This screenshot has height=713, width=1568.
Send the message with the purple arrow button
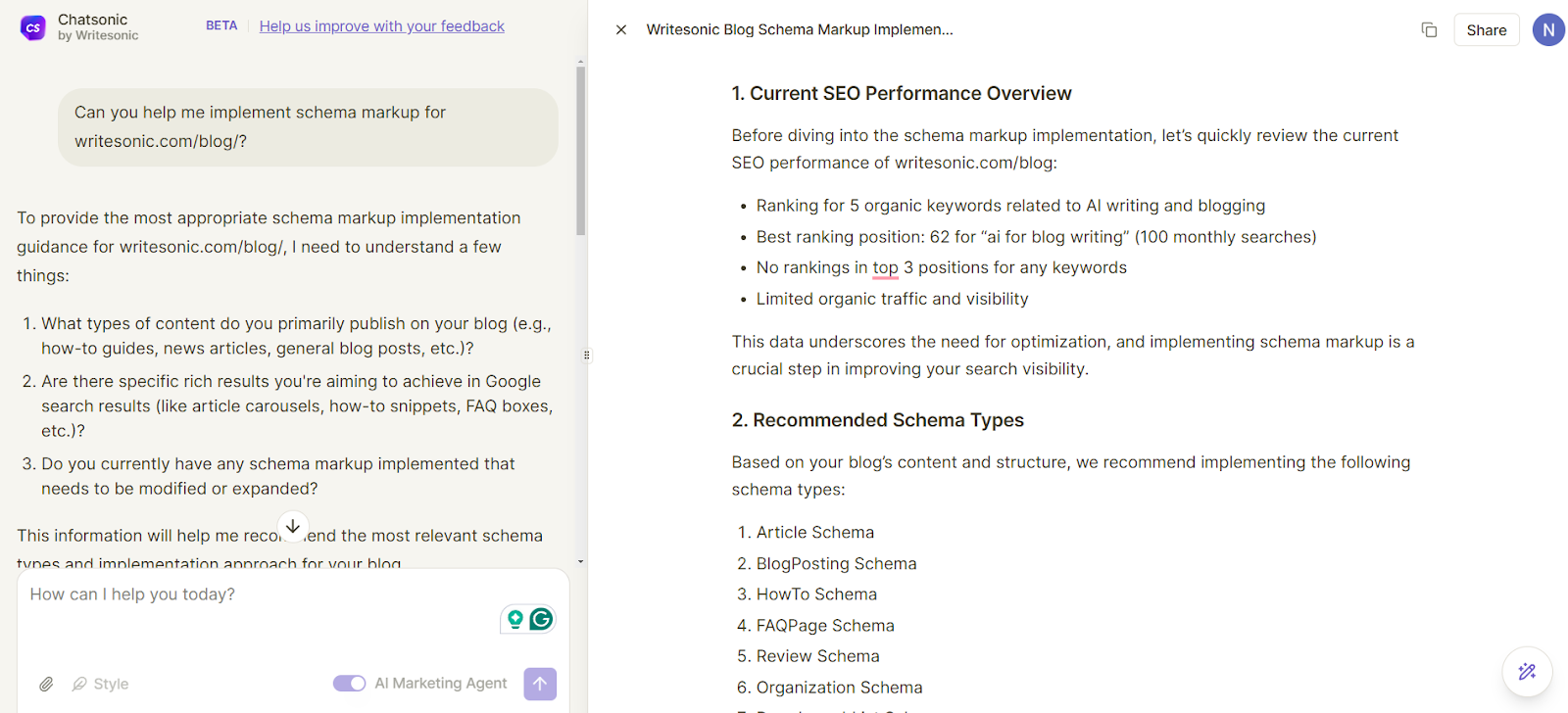(x=540, y=684)
